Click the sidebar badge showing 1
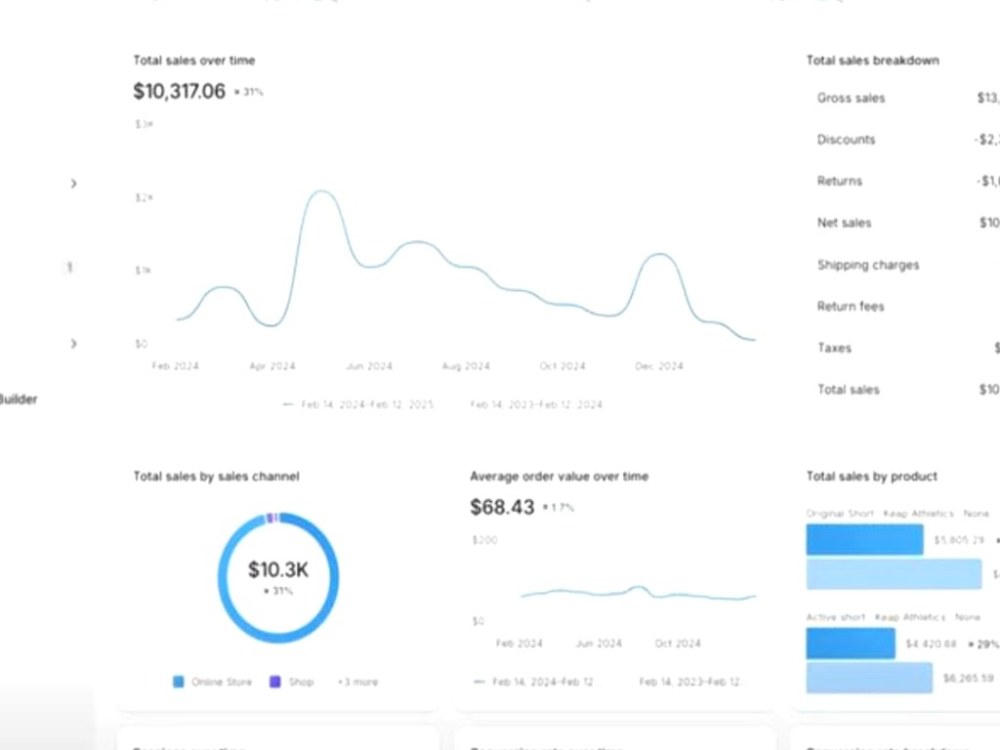1000x750 pixels. (x=70, y=267)
